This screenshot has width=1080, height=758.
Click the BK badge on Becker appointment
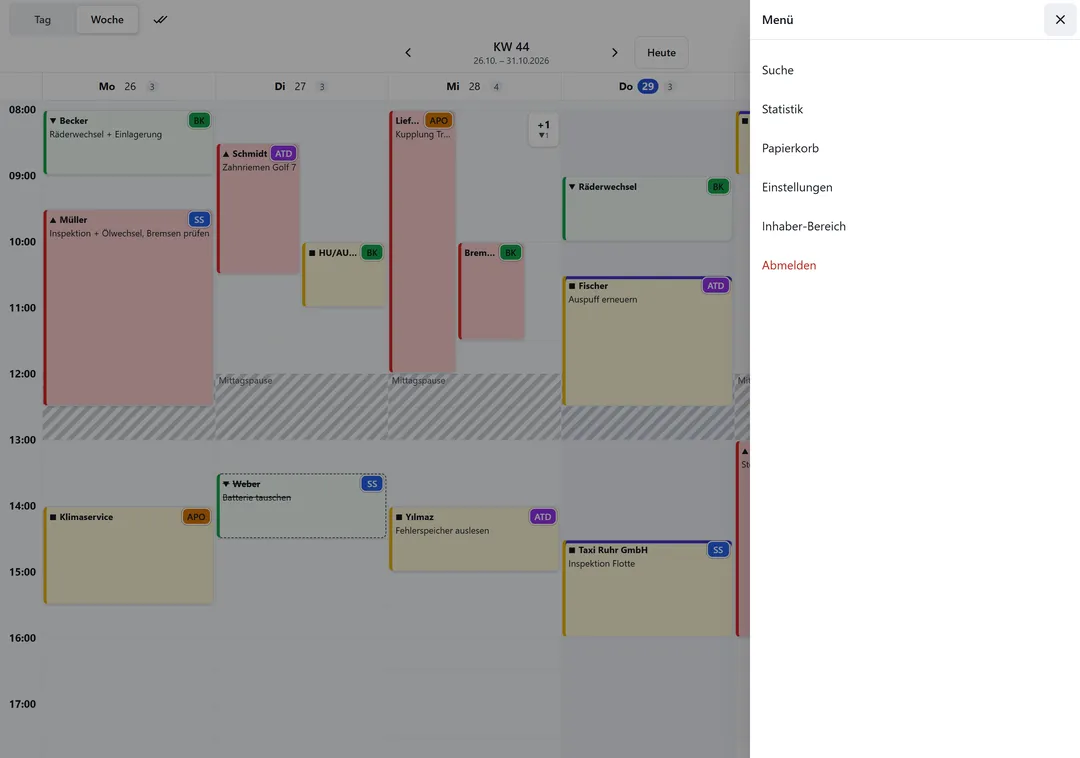[x=199, y=120]
